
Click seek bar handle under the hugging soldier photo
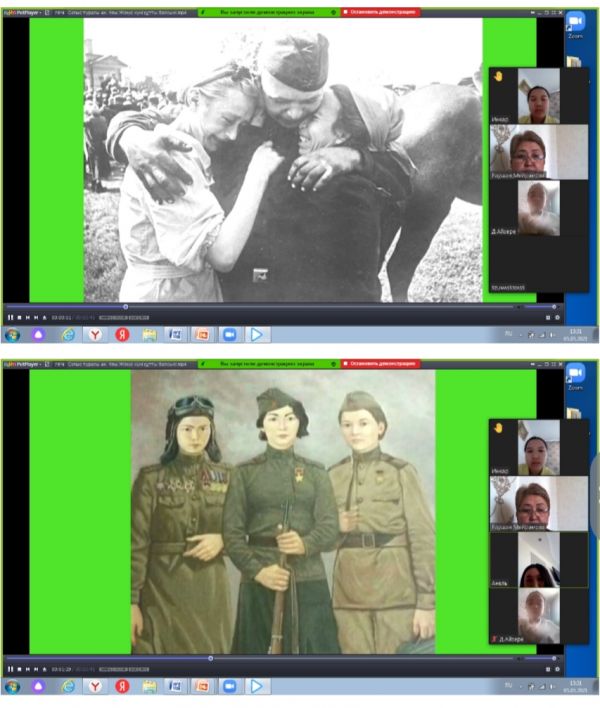pyautogui.click(x=125, y=306)
